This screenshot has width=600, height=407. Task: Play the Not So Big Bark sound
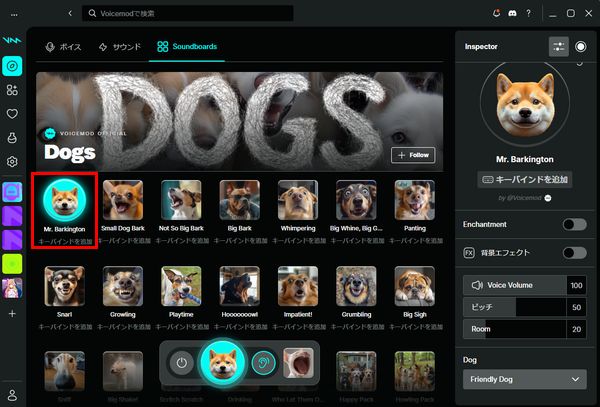[x=181, y=200]
